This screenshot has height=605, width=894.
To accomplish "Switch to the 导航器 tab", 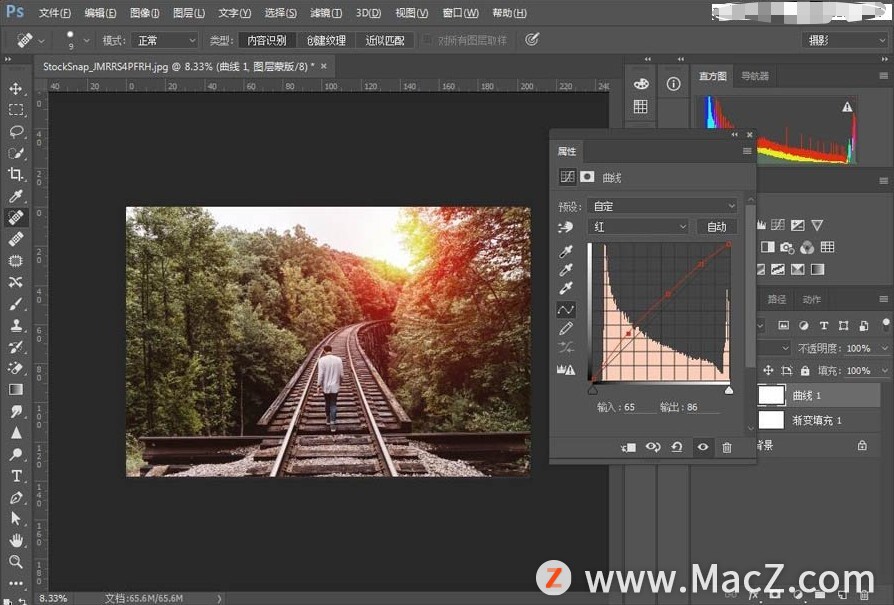I will 755,76.
